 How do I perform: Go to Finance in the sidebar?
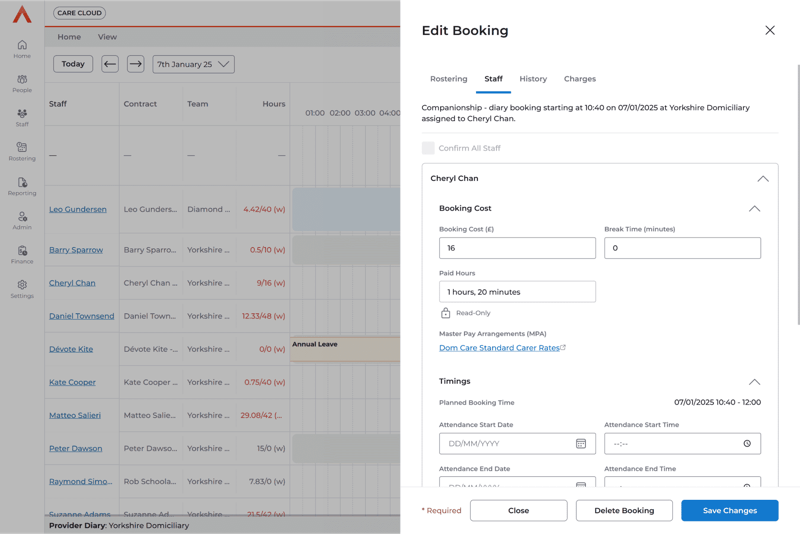click(22, 254)
